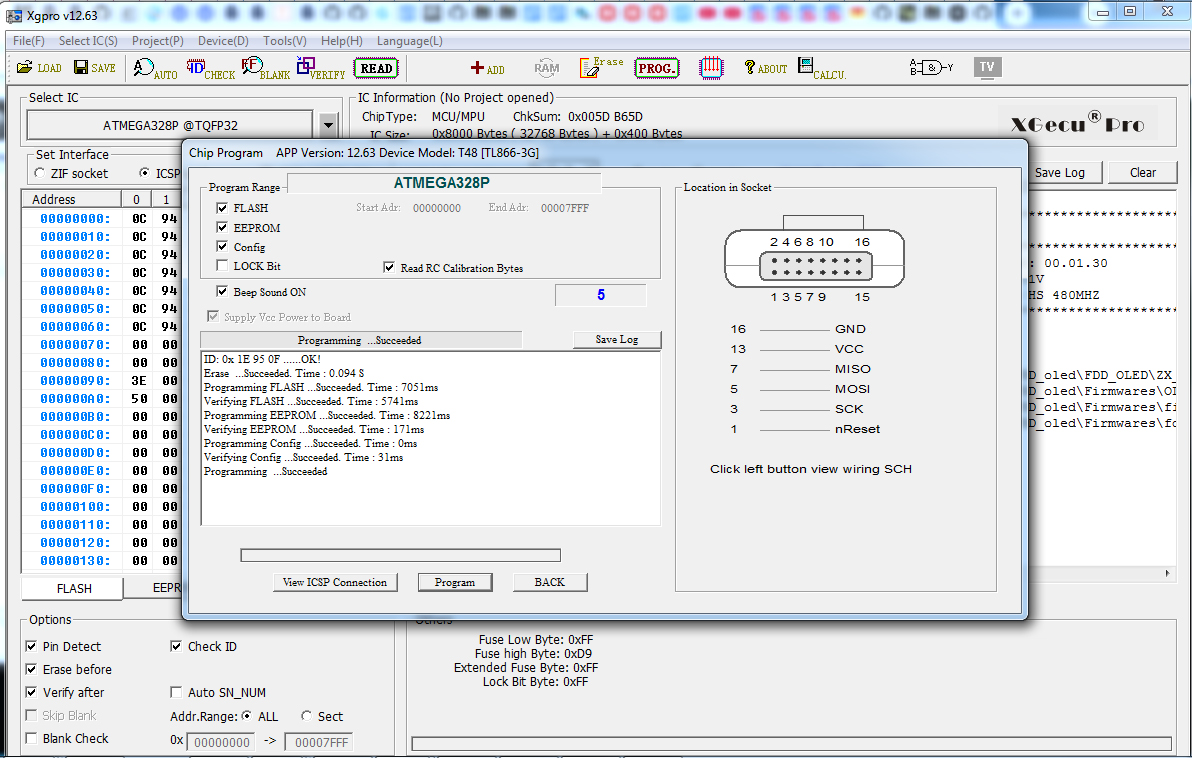Click the TV toolbar icon
The width and height of the screenshot is (1192, 758).
click(x=987, y=67)
